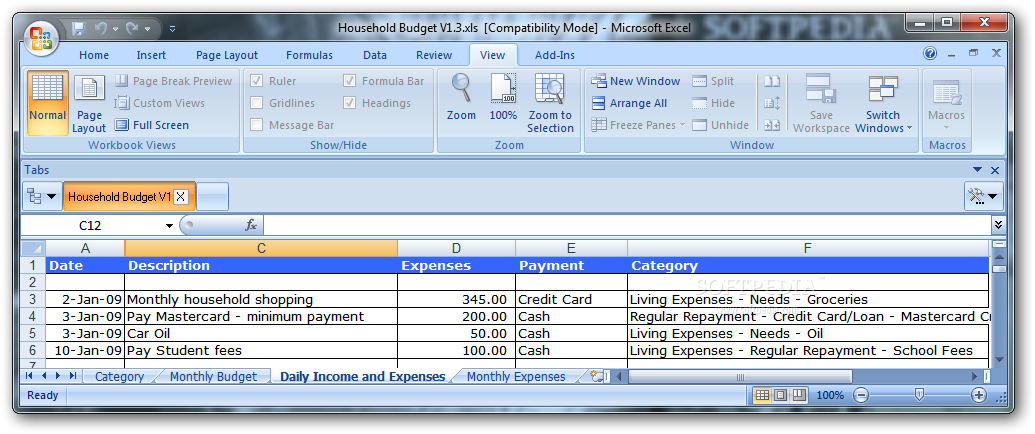The width and height of the screenshot is (1035, 434).
Task: Redo the last action
Action: [133, 28]
